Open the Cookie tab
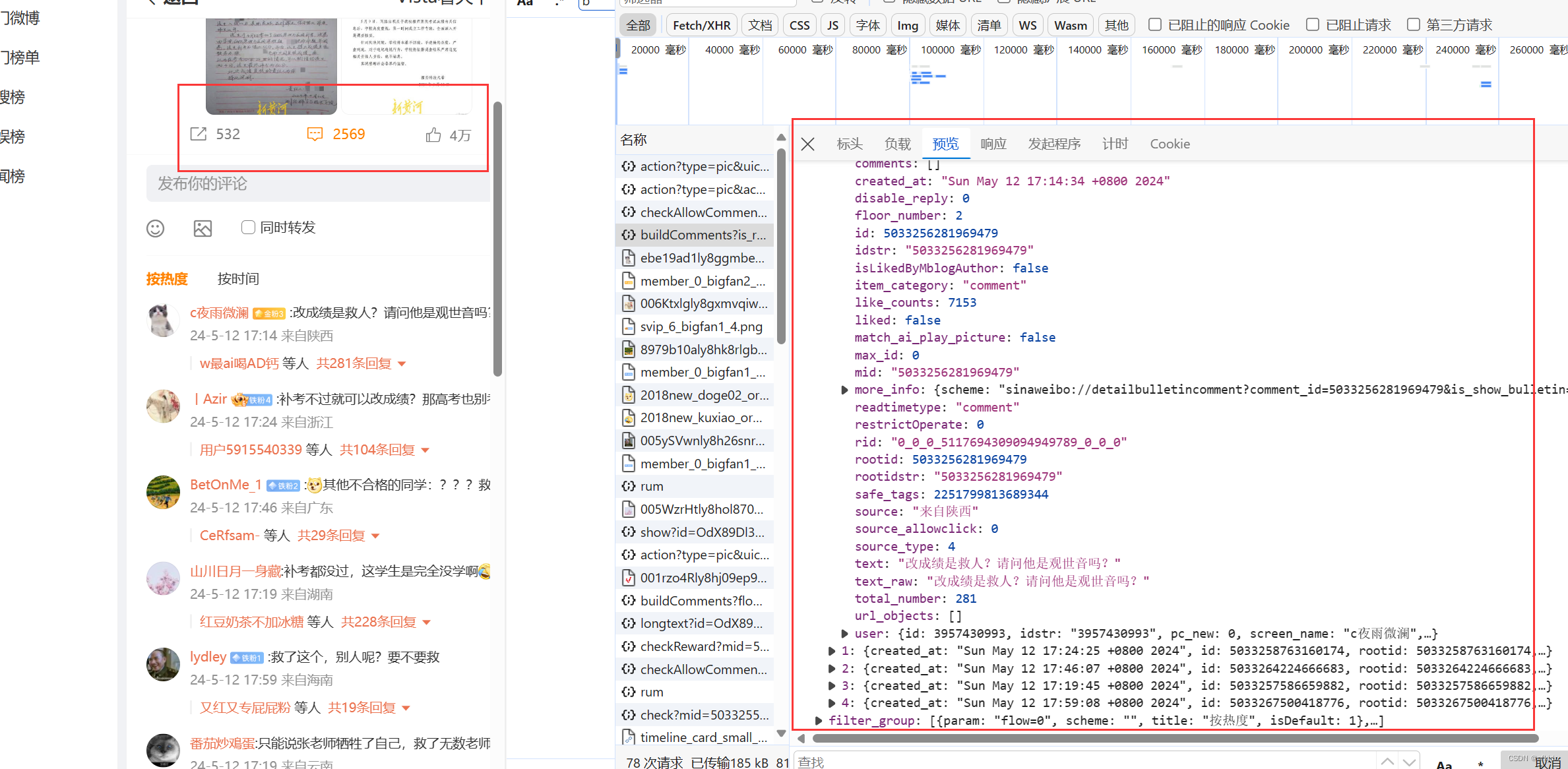1568x769 pixels. 1170,144
